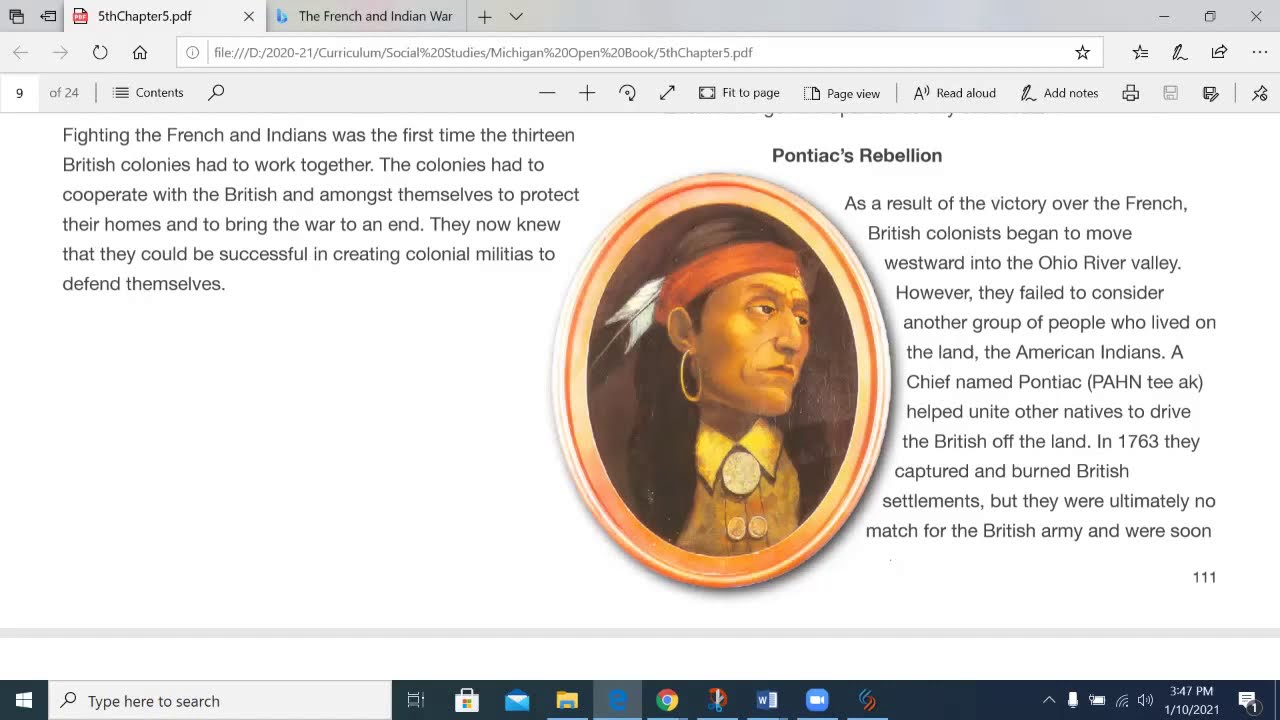Share this page icon

click(x=1219, y=52)
